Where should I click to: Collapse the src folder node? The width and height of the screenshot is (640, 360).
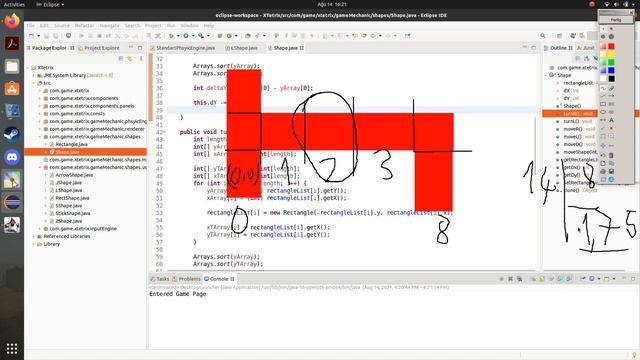(x=34, y=83)
